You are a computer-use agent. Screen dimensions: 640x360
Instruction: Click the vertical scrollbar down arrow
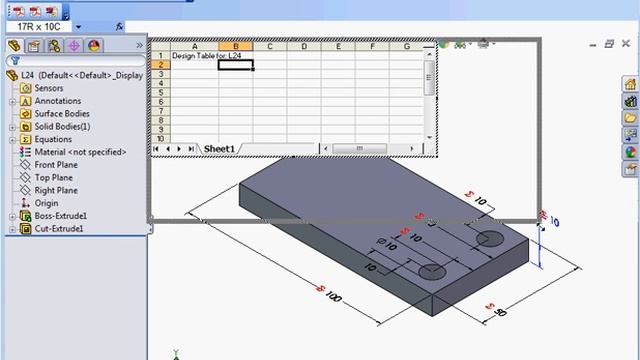[429, 138]
